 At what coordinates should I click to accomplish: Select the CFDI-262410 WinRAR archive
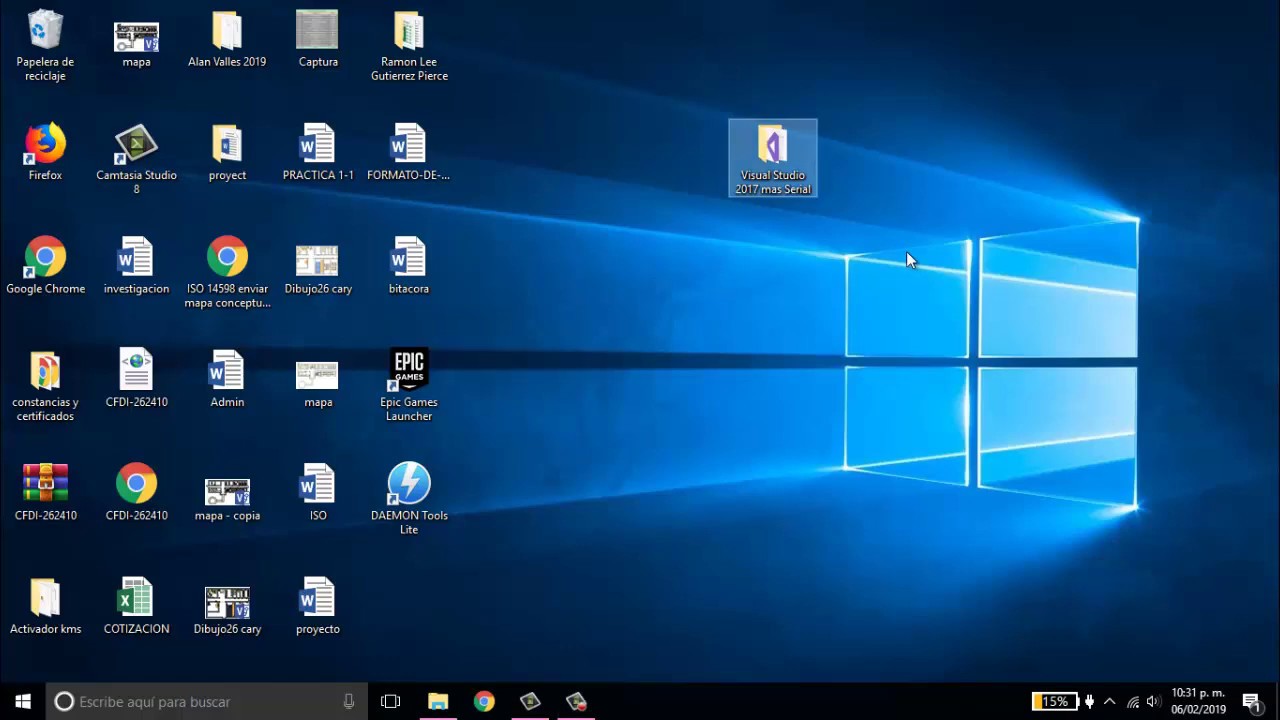[45, 493]
